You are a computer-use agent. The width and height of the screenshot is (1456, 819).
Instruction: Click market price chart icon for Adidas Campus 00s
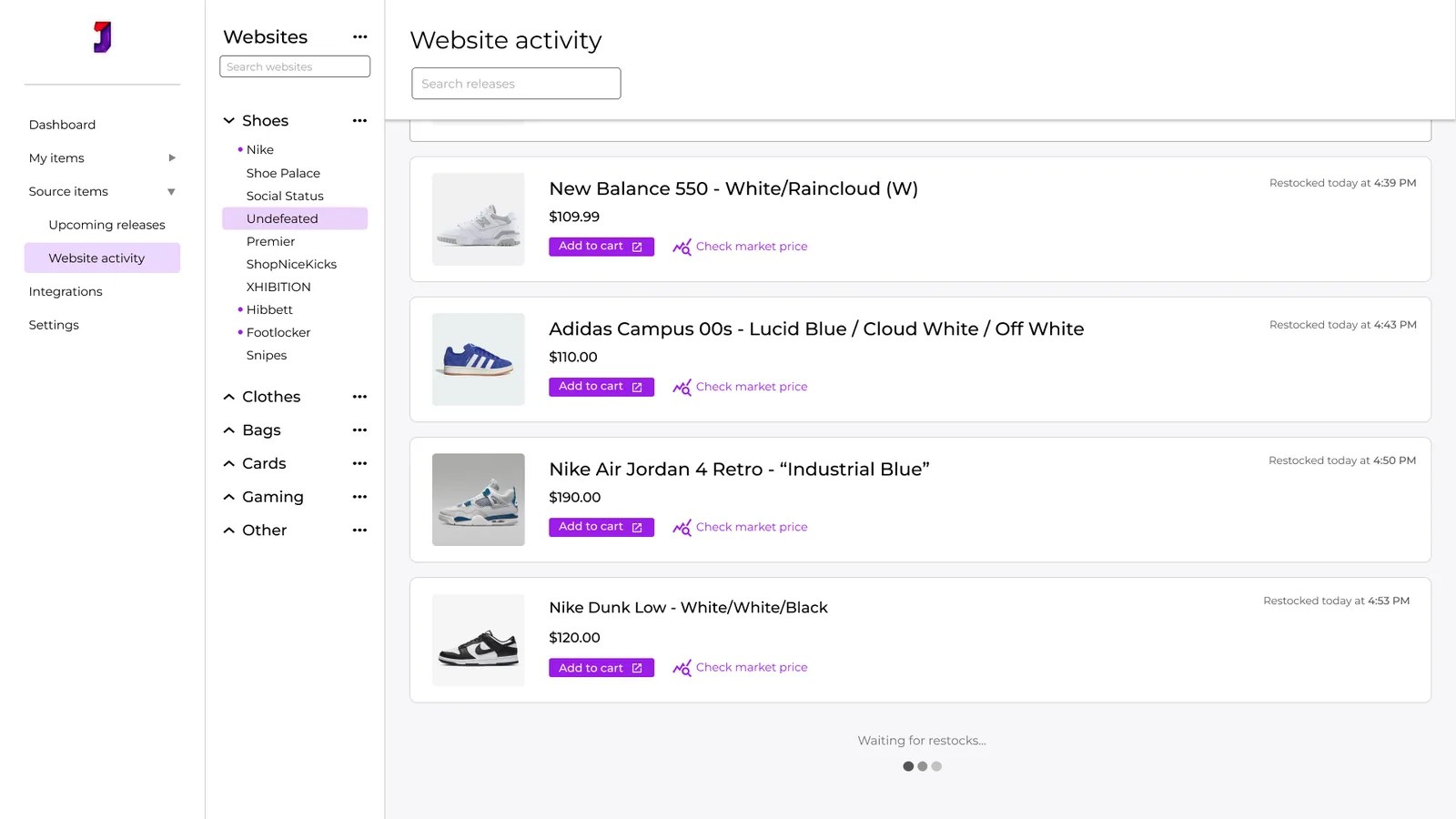(682, 387)
